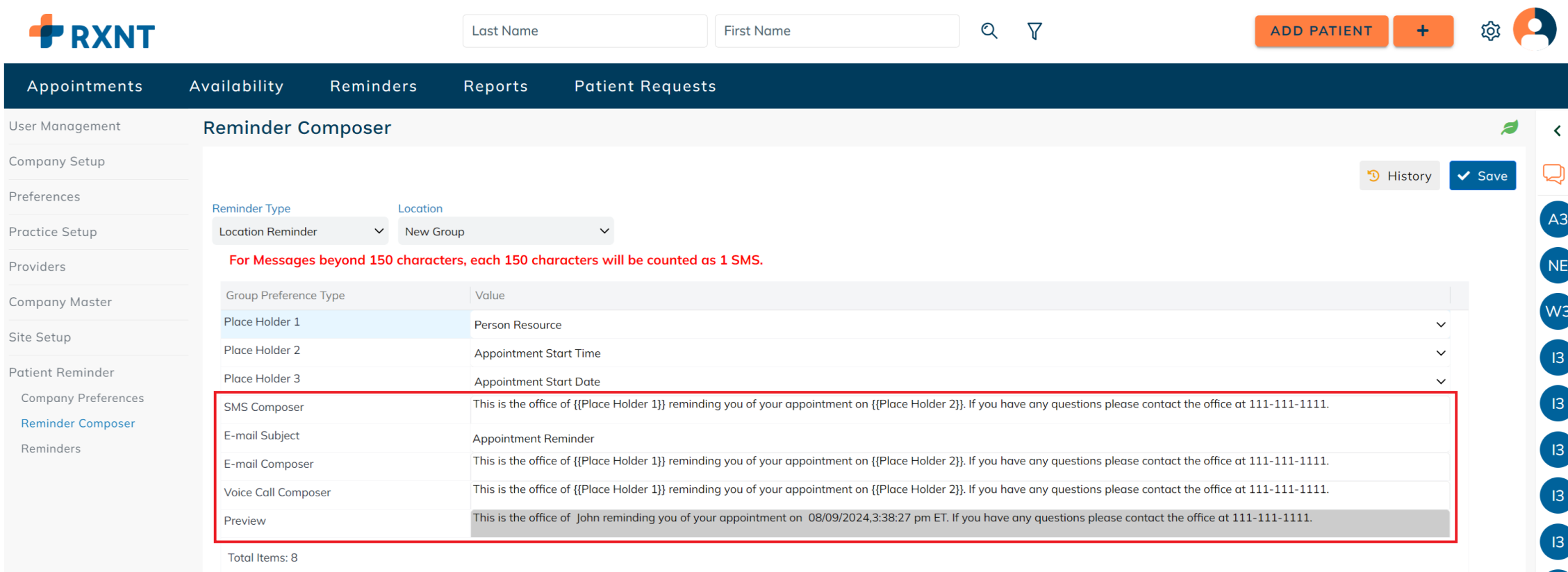Open settings gear icon

tap(1490, 31)
